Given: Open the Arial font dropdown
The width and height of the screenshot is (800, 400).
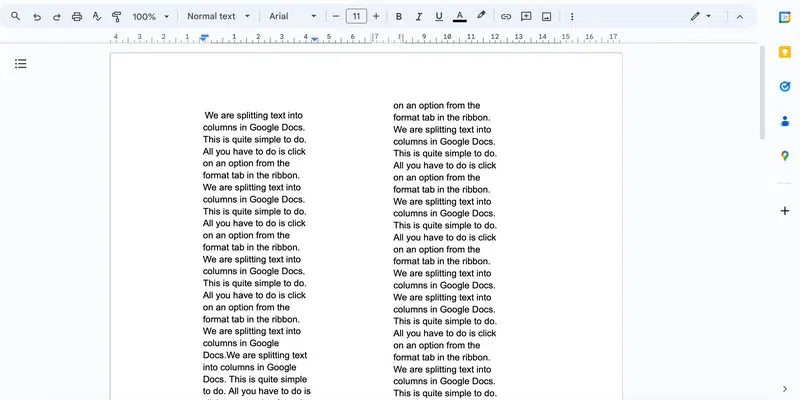Looking at the screenshot, I should tap(293, 16).
